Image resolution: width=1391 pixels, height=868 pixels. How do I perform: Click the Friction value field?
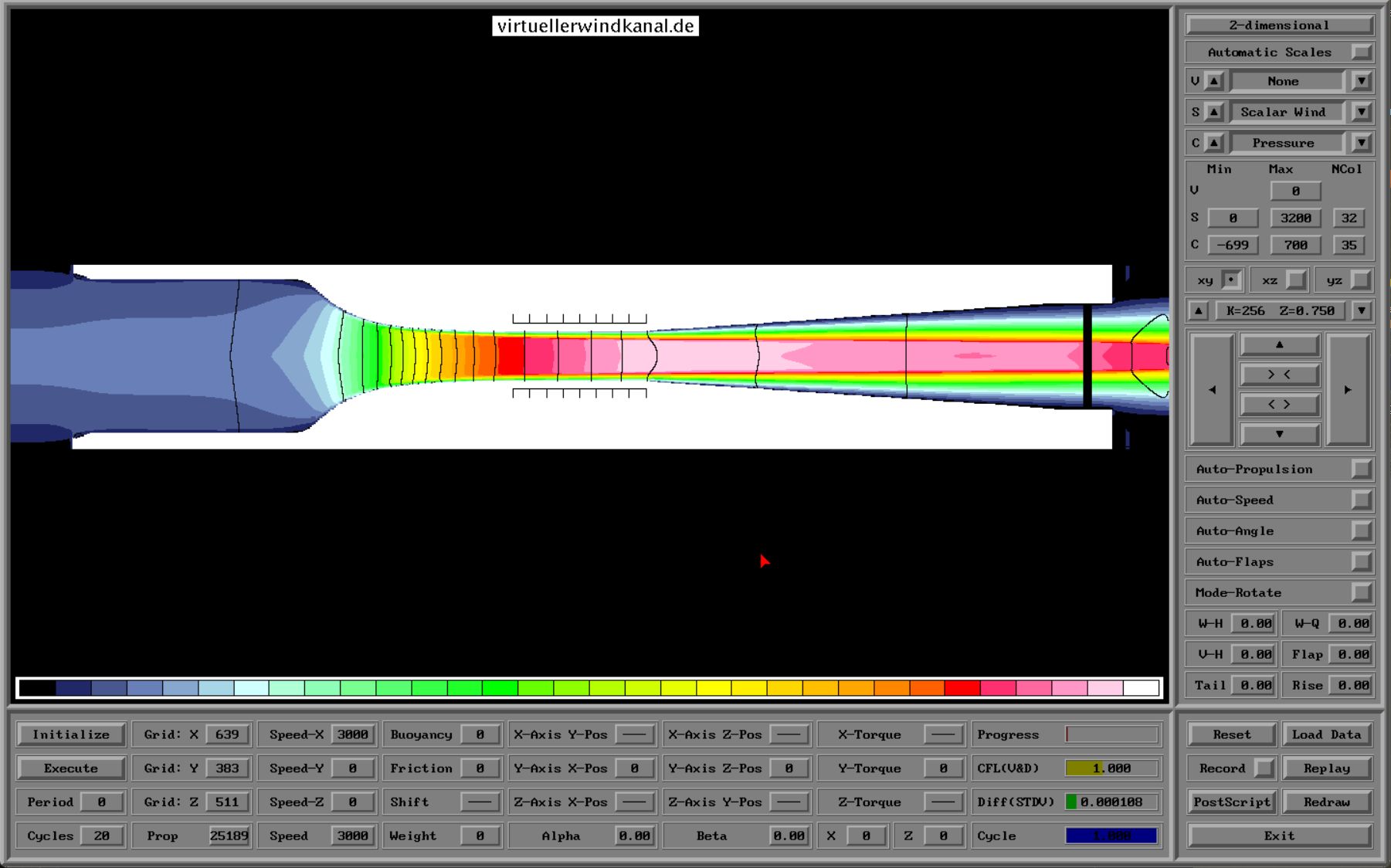pos(480,768)
